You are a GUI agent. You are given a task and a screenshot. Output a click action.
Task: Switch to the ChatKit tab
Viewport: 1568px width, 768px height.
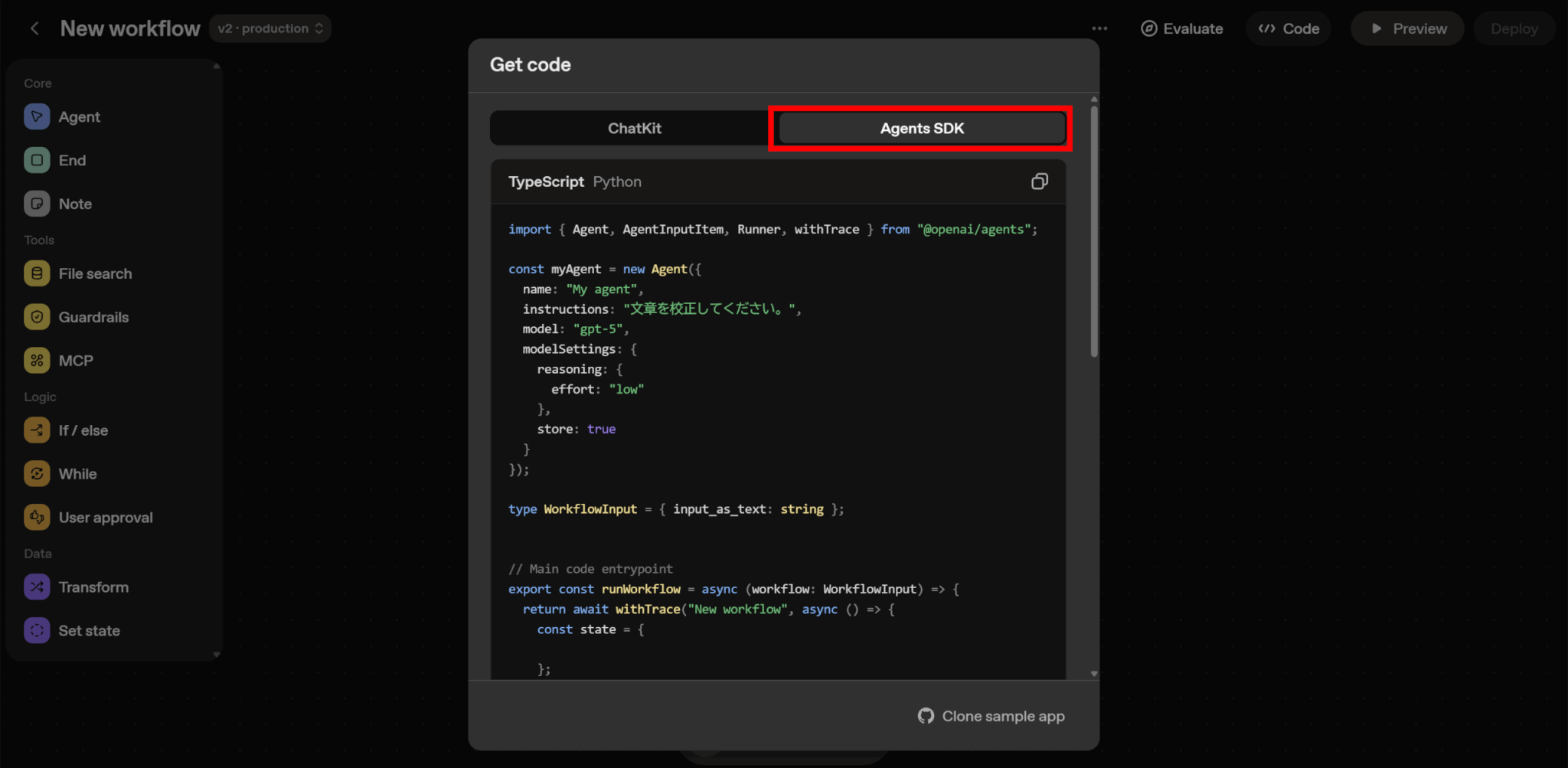634,129
